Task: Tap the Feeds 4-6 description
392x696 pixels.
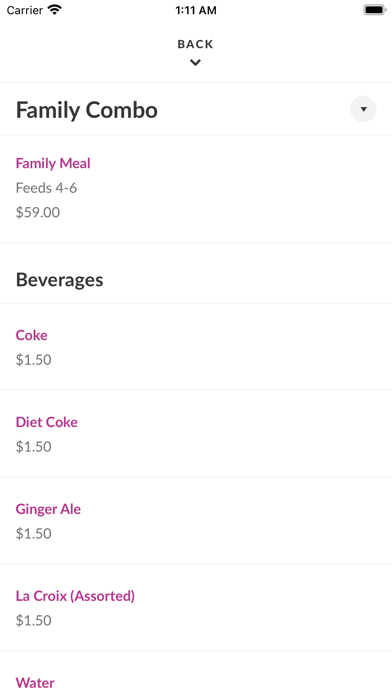Action: [46, 188]
